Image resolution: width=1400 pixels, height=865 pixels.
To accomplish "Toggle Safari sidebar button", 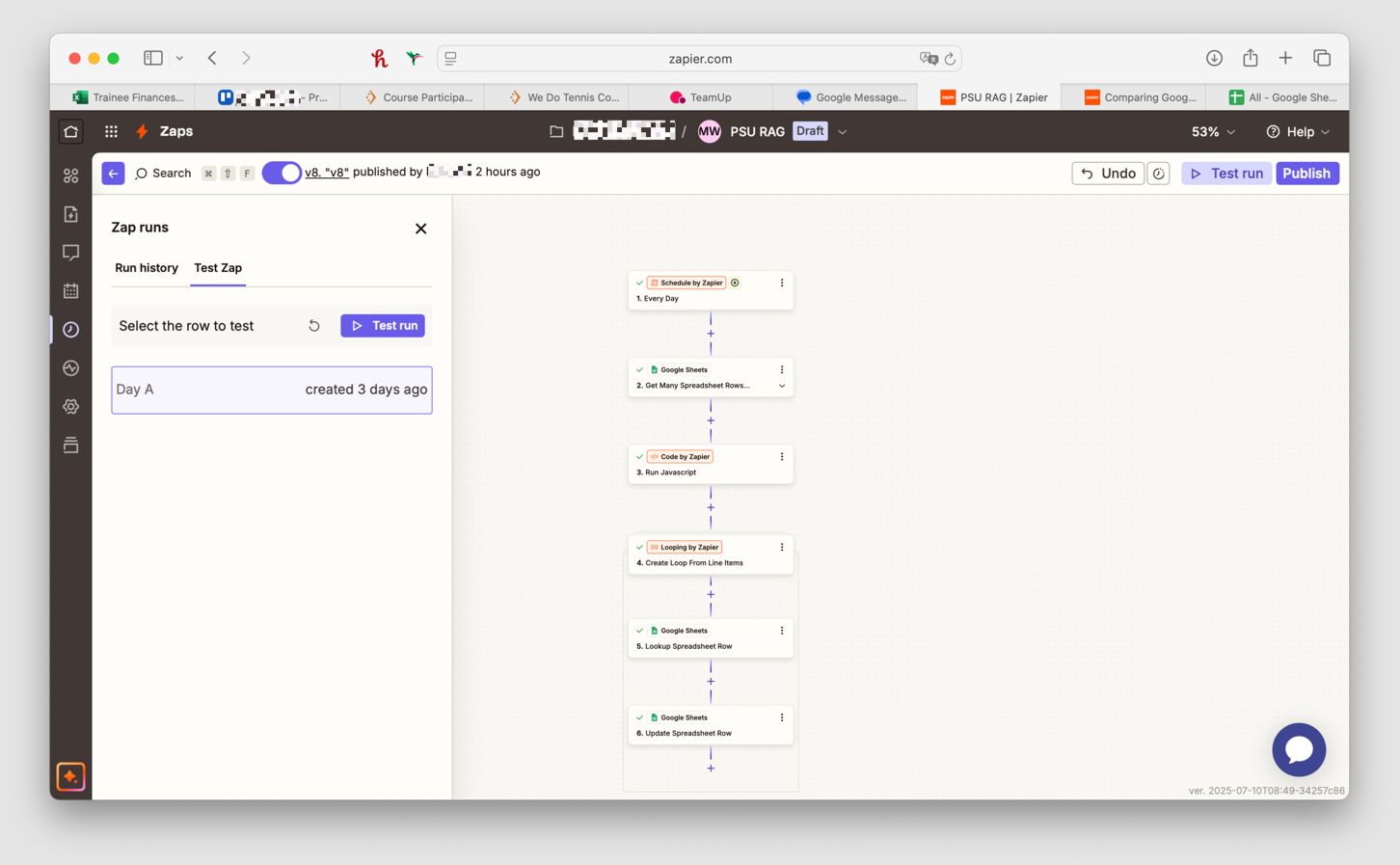I will [153, 58].
